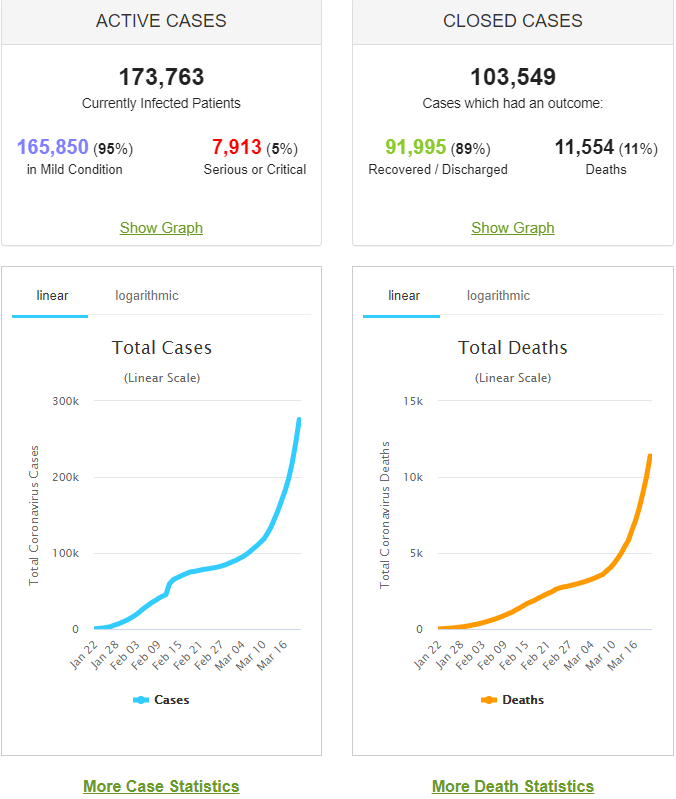
Task: Click the 11,554 deaths figure
Action: [584, 147]
